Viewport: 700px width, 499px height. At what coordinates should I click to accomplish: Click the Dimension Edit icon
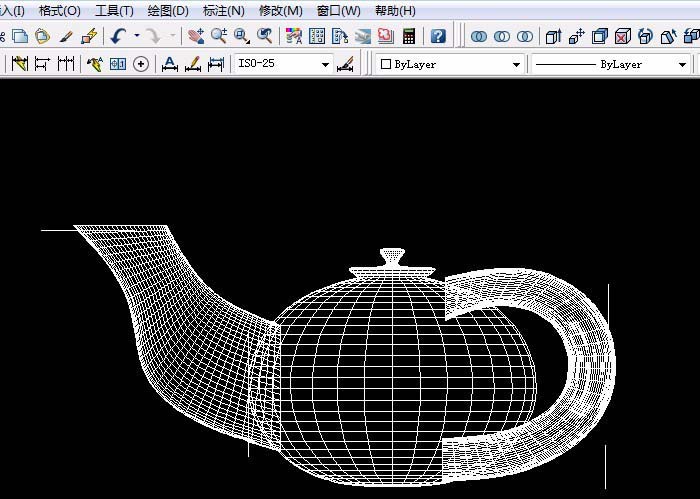click(170, 64)
